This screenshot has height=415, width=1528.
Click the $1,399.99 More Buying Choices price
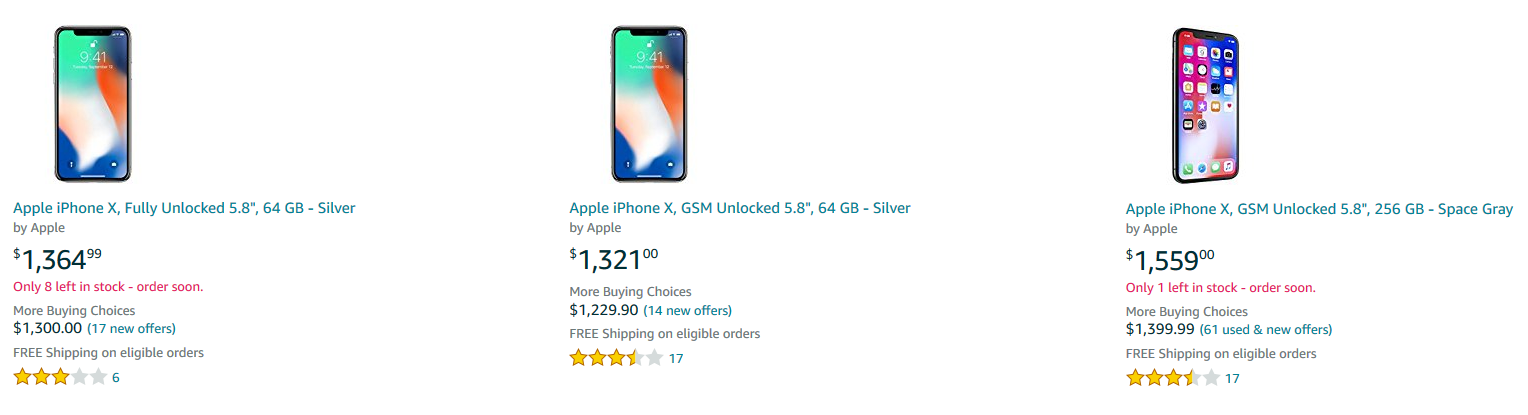coord(1160,329)
